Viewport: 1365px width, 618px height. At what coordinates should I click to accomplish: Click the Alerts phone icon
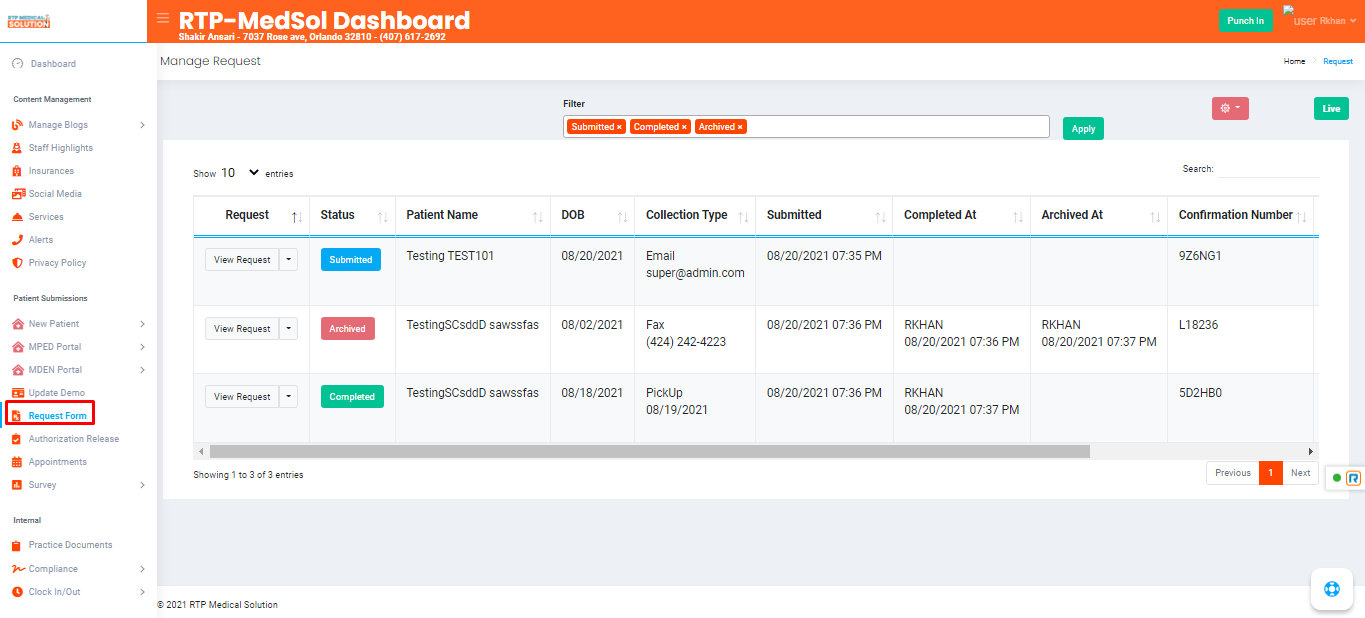pyautogui.click(x=17, y=240)
